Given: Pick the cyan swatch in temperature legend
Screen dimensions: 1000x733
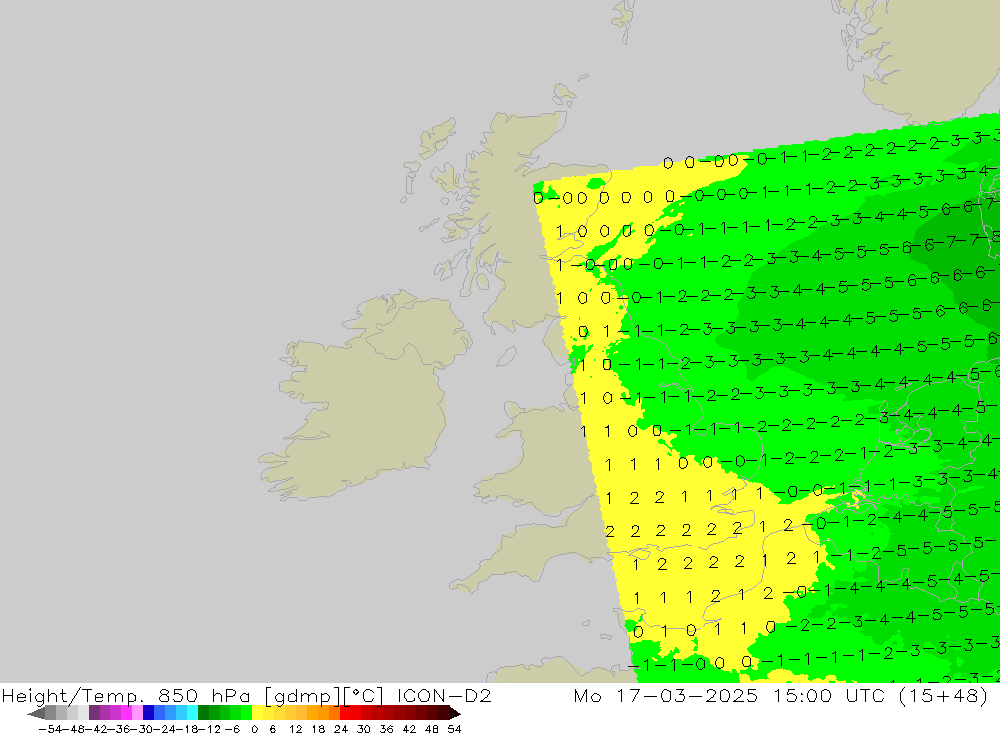Looking at the screenshot, I should [192, 713].
